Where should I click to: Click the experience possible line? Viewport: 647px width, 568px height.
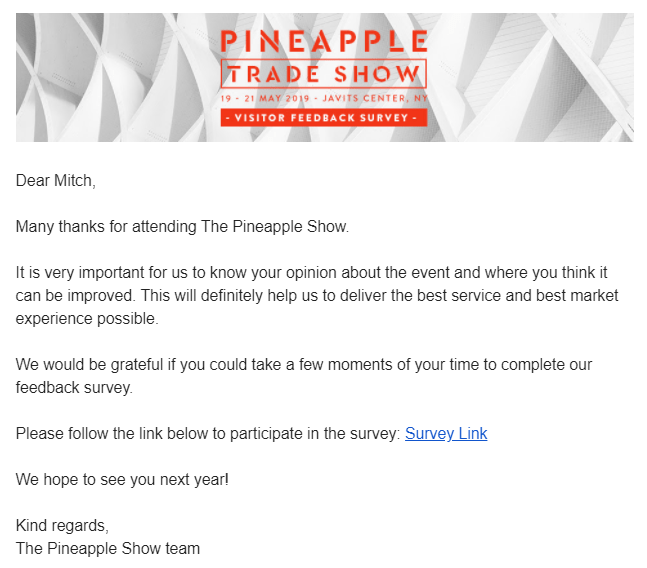point(87,319)
